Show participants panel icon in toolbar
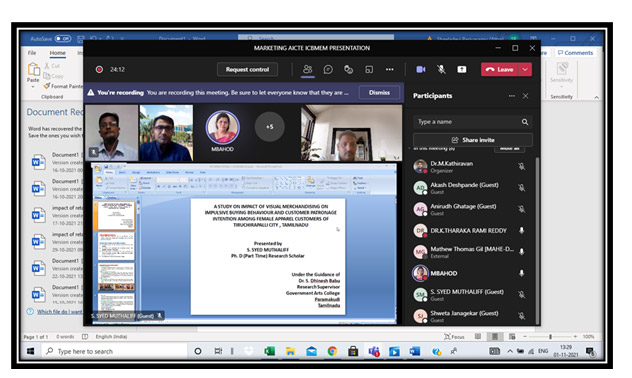The image size is (632, 378). click(x=308, y=69)
